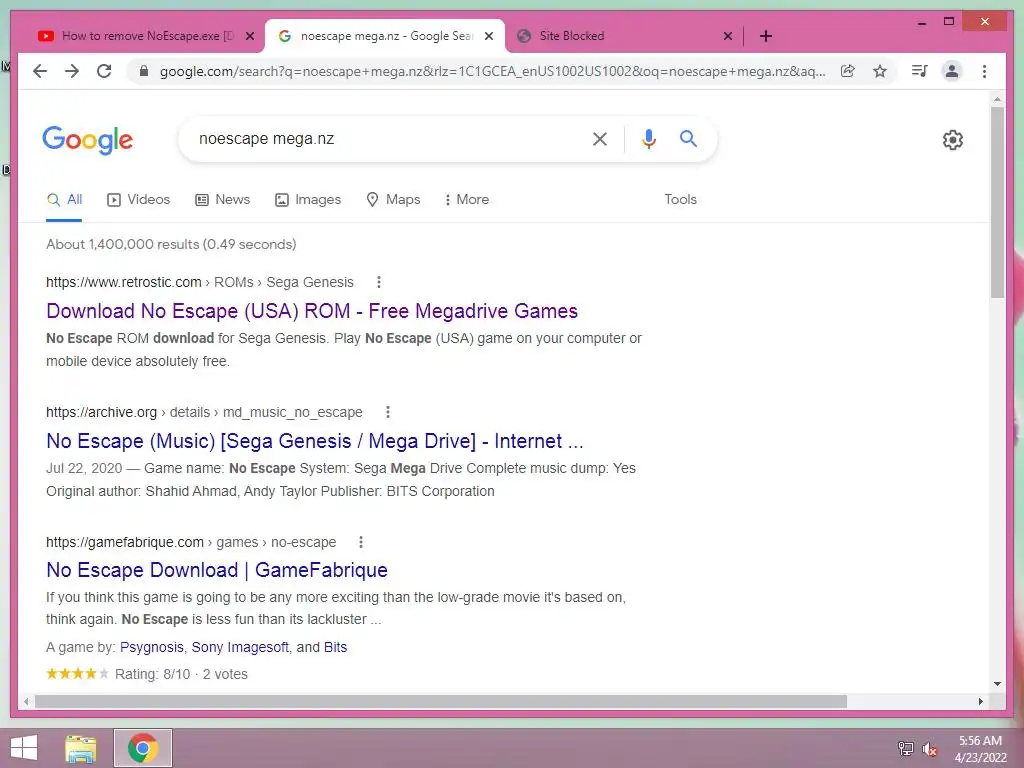Open the muted volume tray icon
The width and height of the screenshot is (1024, 768).
tap(930, 748)
